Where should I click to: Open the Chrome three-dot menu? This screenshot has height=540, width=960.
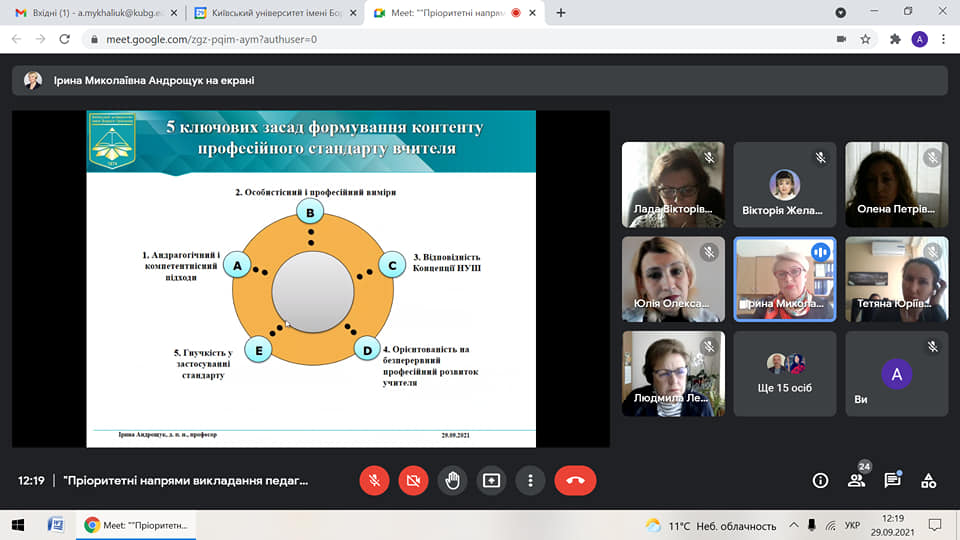[x=944, y=39]
